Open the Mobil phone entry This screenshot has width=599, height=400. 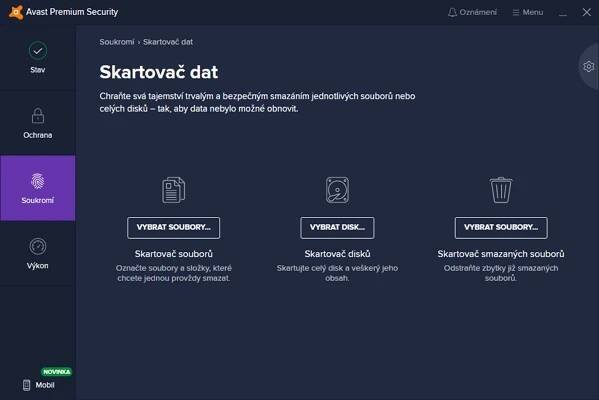[x=38, y=385]
